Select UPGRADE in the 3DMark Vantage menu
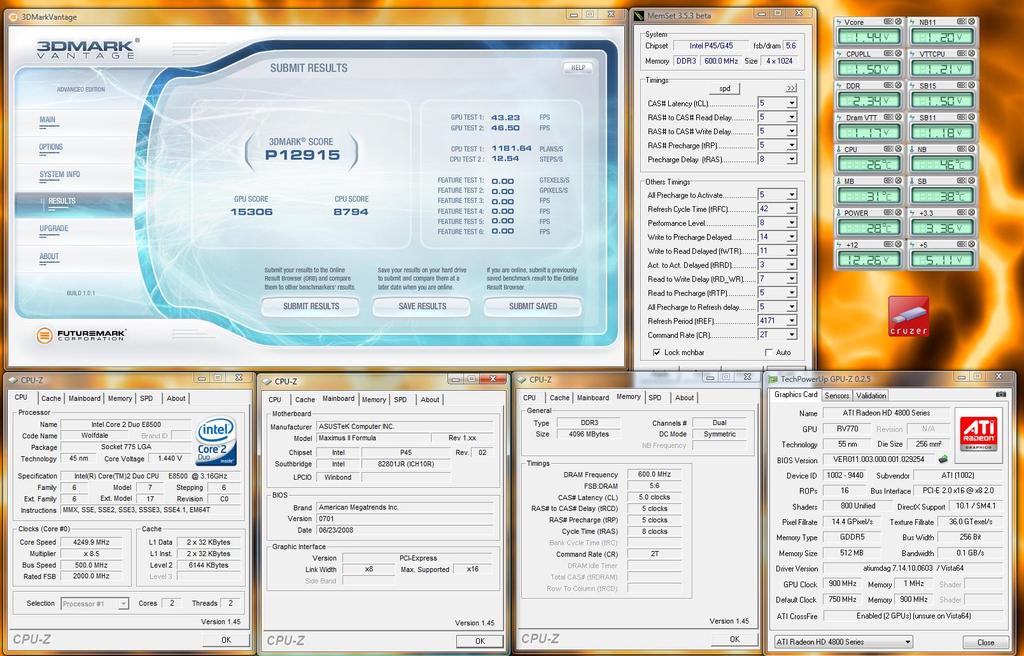 click(x=54, y=229)
